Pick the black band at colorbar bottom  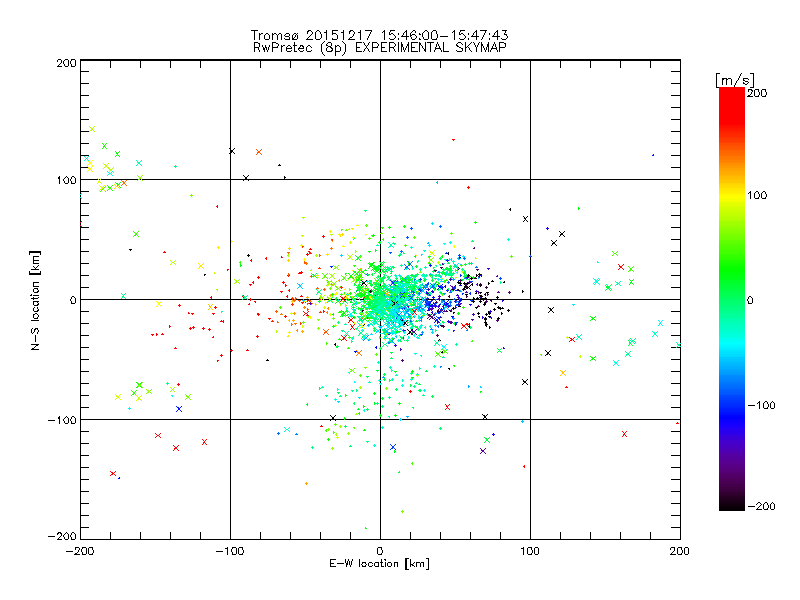pos(732,505)
